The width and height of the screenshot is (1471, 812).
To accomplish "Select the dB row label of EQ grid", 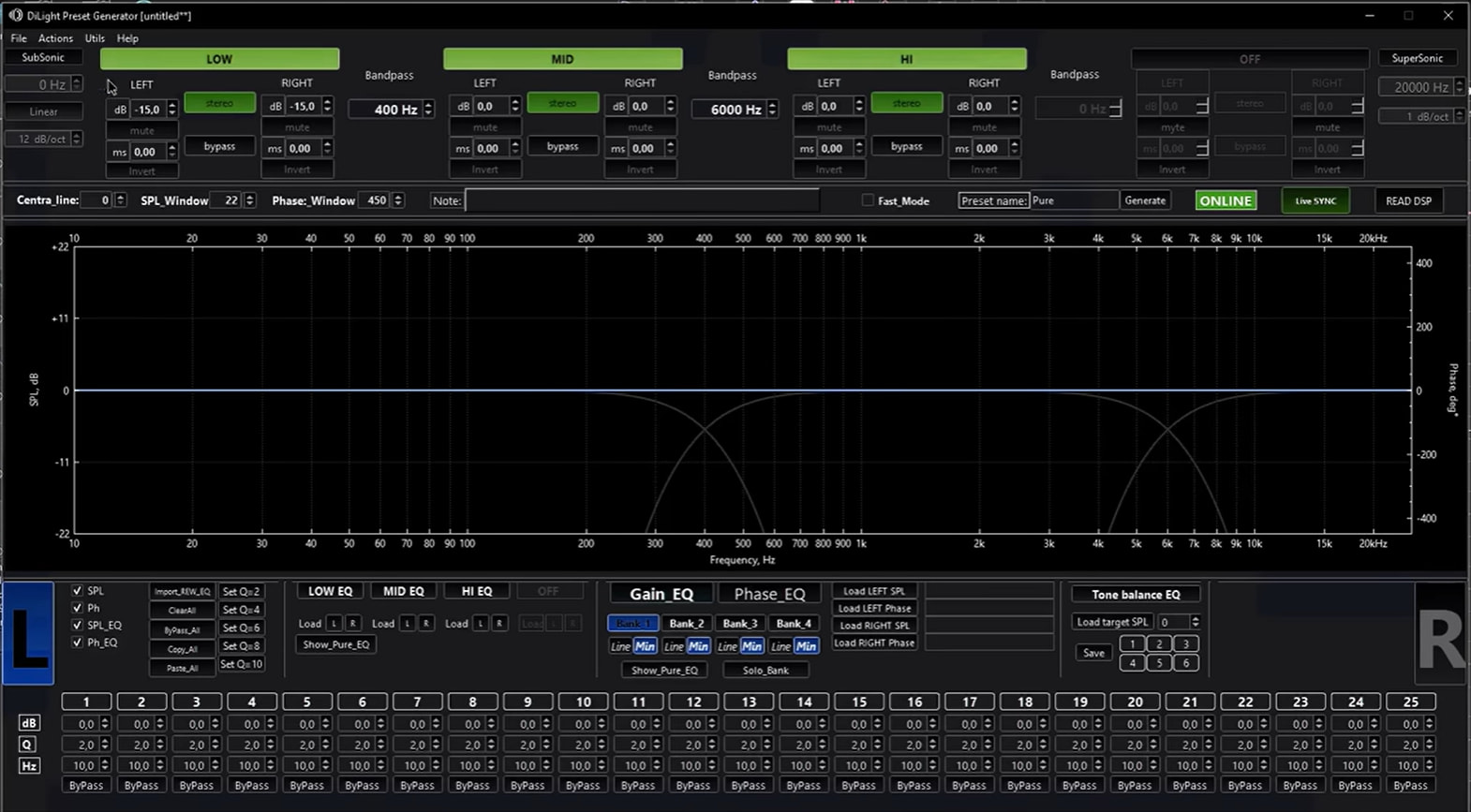I will [x=29, y=723].
